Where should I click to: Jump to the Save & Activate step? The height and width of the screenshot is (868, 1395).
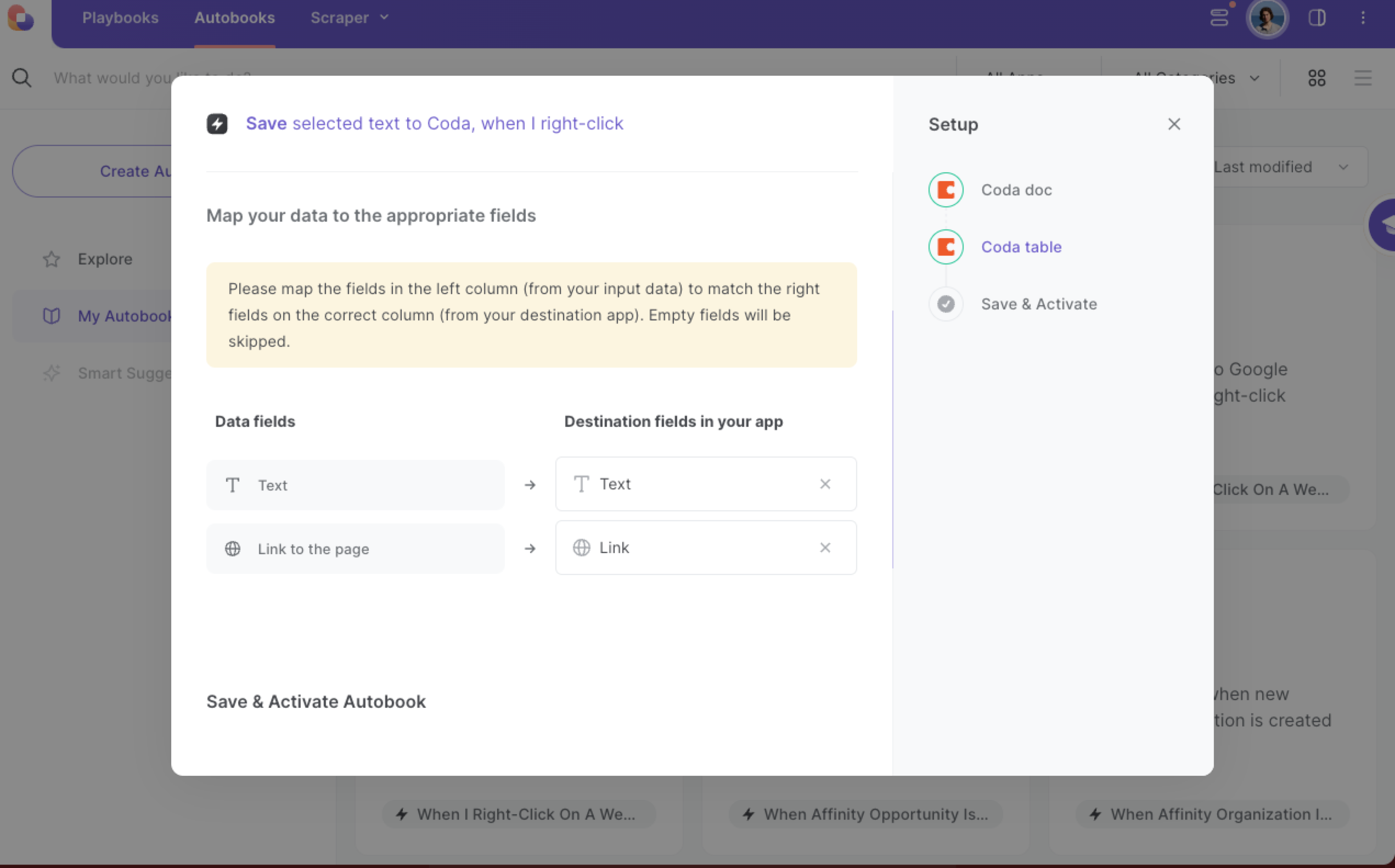(1038, 303)
